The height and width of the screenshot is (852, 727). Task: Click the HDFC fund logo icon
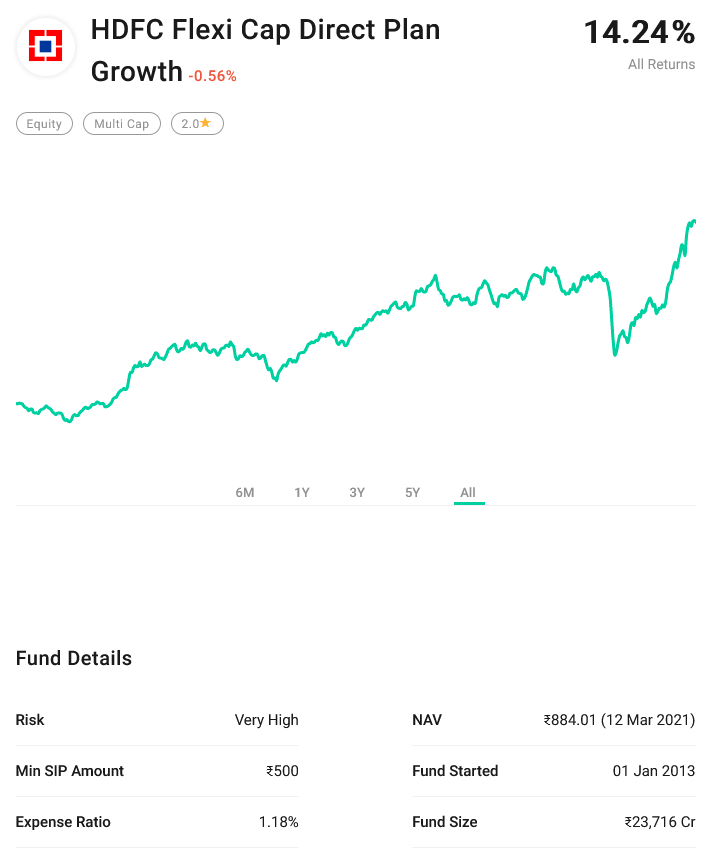[x=45, y=45]
